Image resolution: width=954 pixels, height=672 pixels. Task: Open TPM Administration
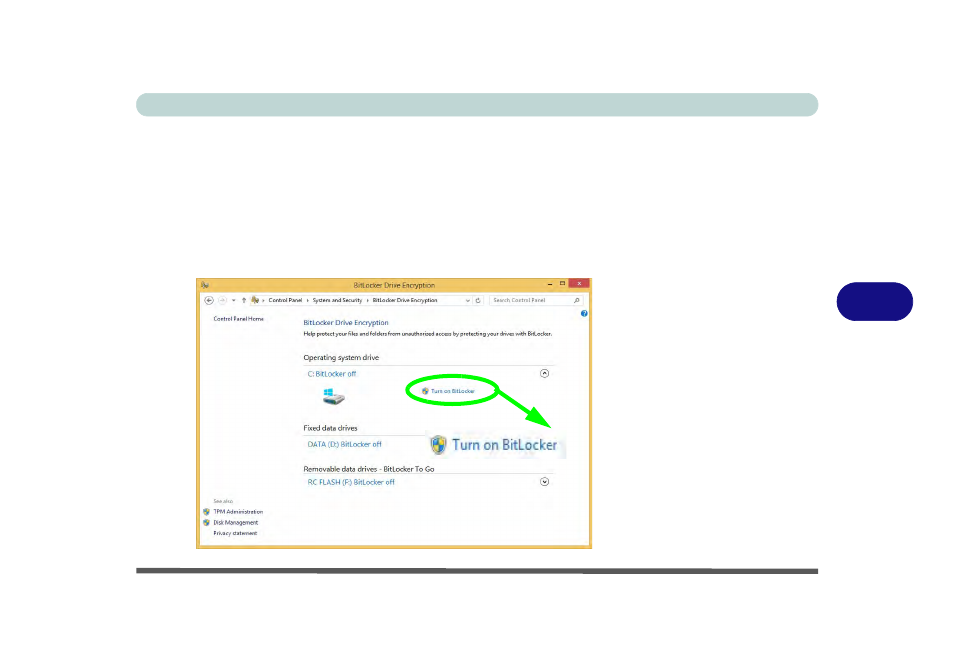click(x=238, y=512)
